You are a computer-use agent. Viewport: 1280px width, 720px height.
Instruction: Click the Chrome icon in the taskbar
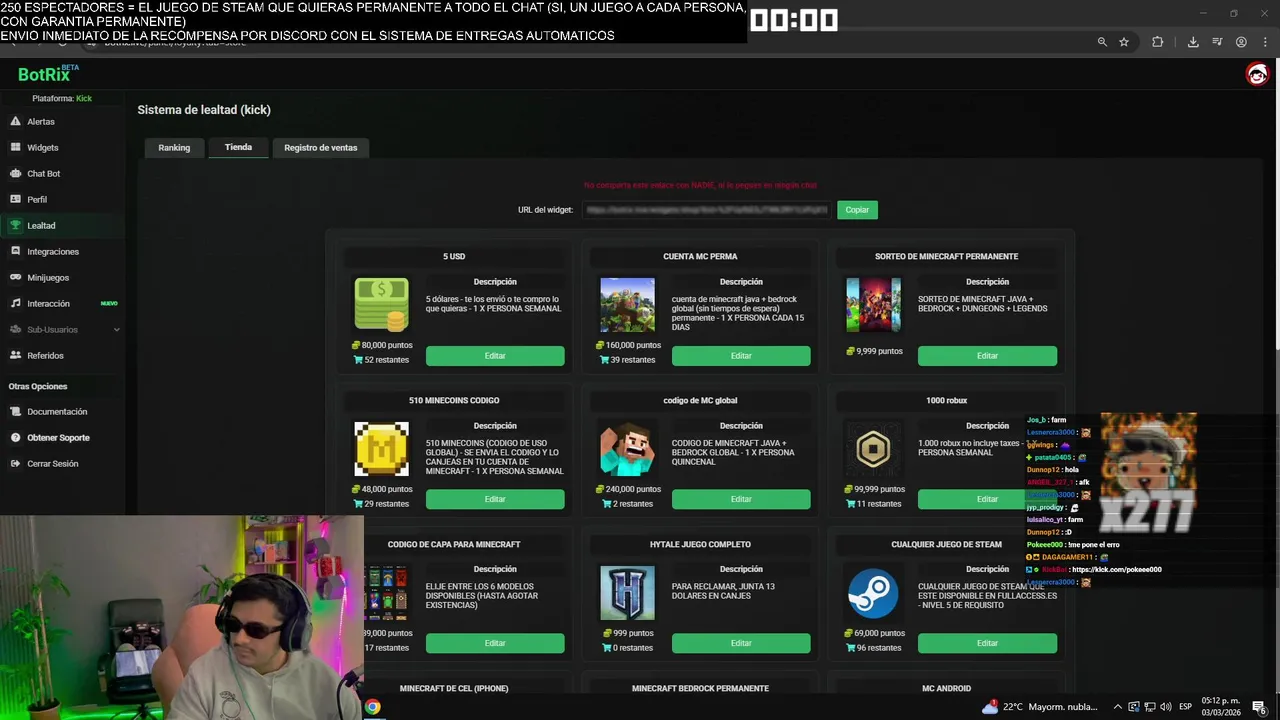372,707
